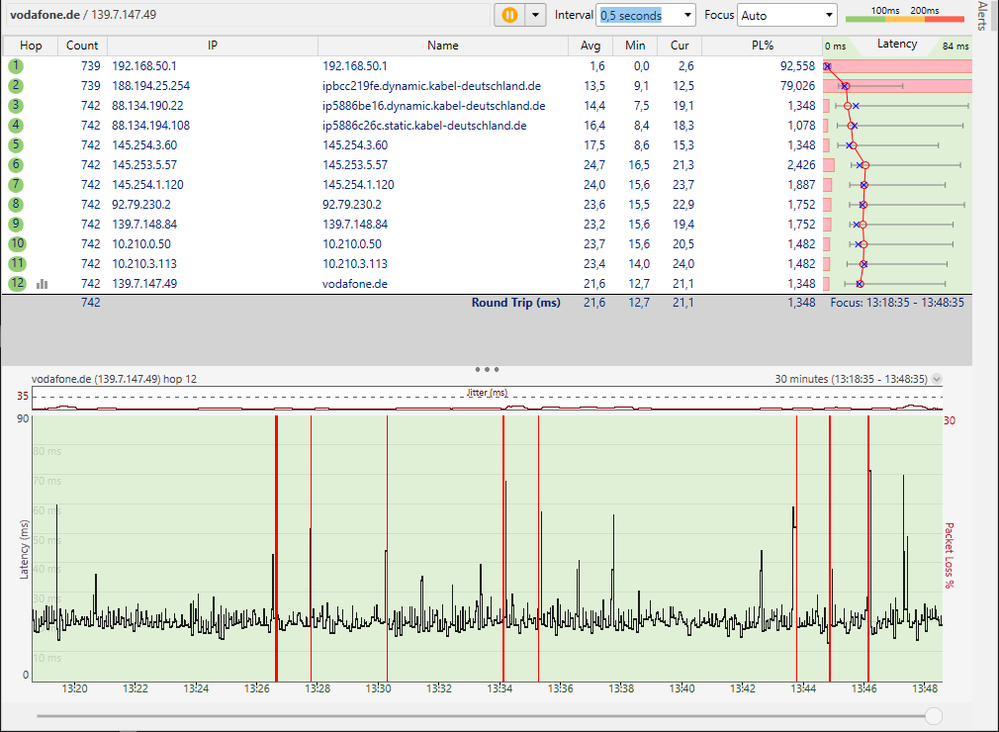The image size is (999, 732).
Task: Select the hop 4 green circle icon
Action: point(16,125)
